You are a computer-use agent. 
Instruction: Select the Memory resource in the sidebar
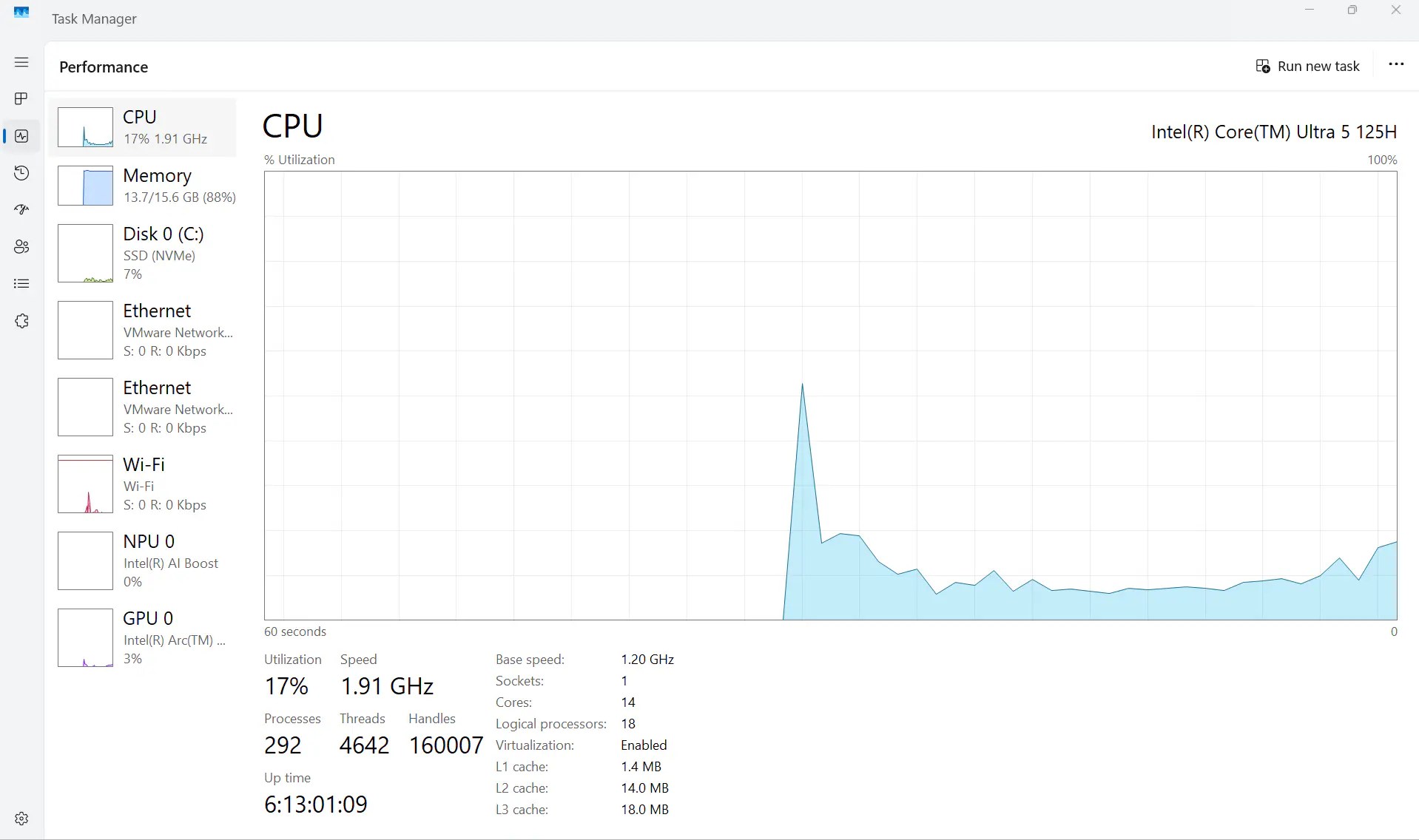pos(143,186)
